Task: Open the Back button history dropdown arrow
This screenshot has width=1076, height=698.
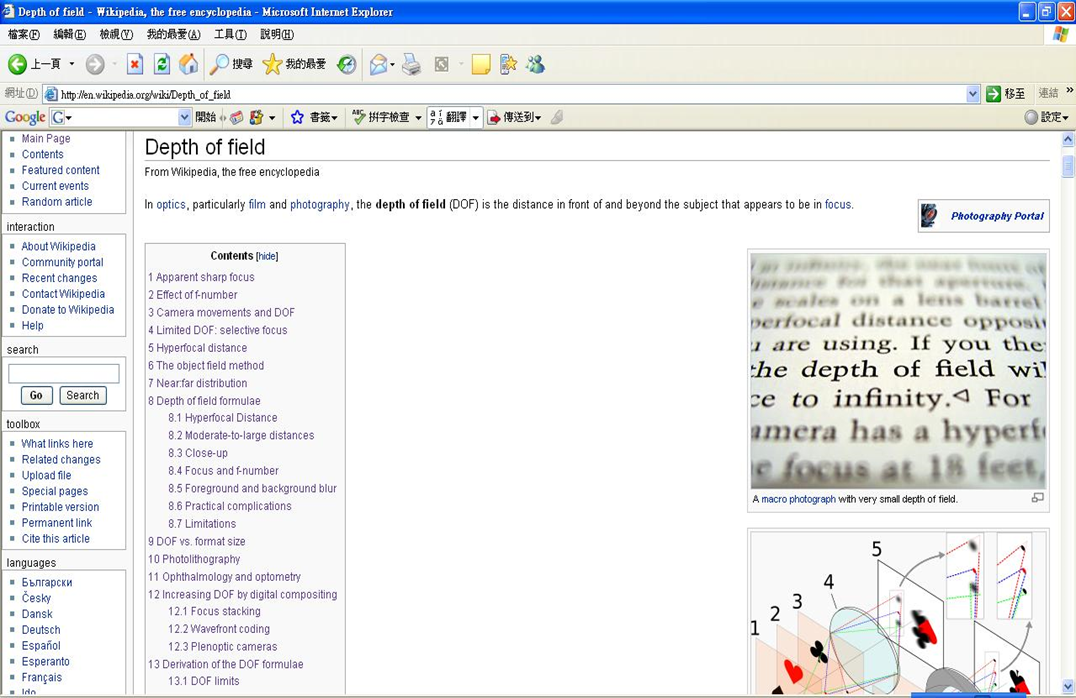Action: 71,65
